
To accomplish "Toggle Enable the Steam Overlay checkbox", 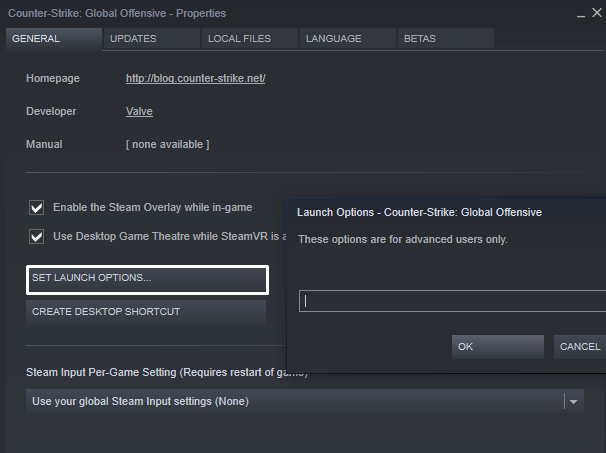I will pyautogui.click(x=37, y=208).
